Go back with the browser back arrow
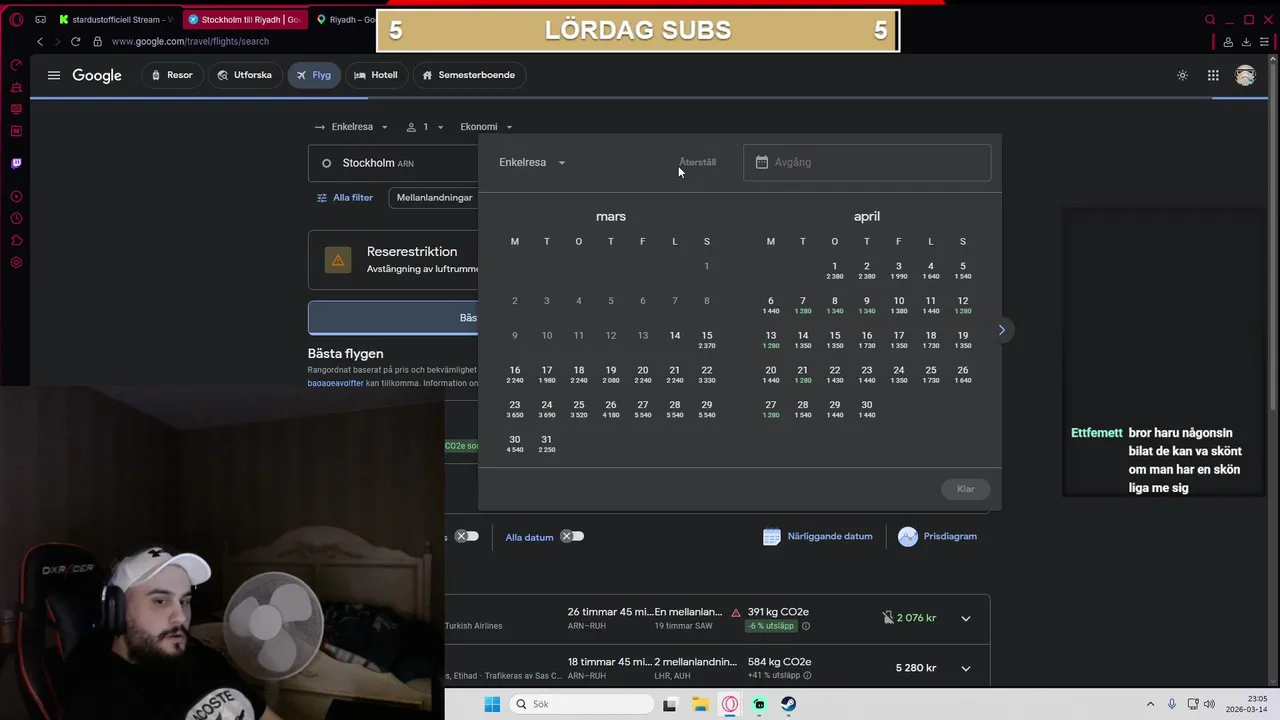 click(x=40, y=41)
